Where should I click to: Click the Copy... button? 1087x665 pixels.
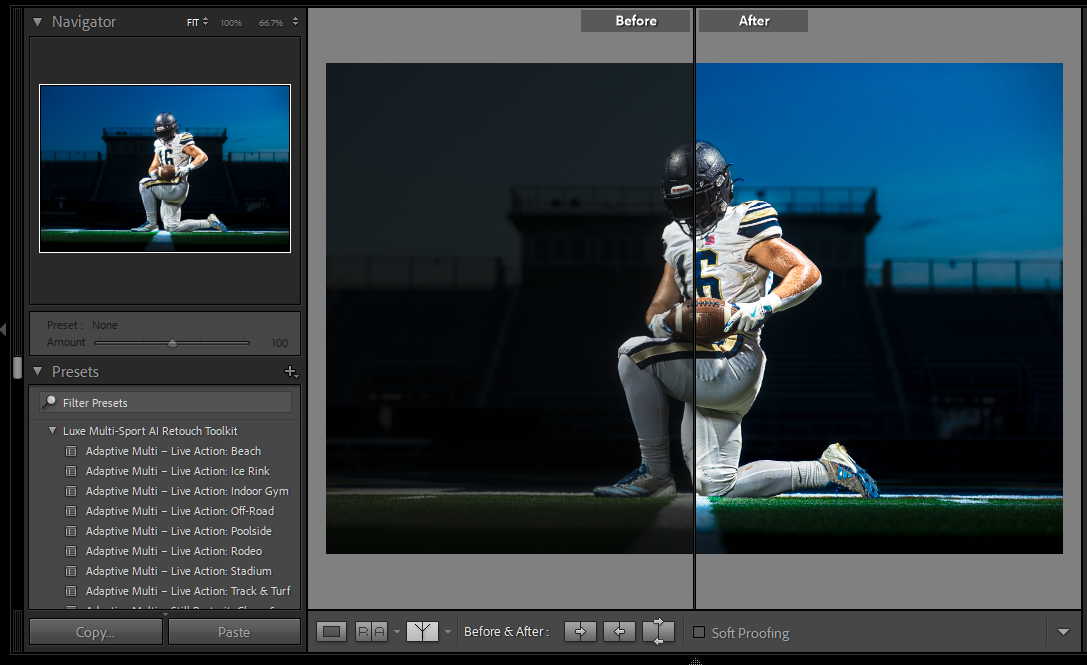click(96, 632)
